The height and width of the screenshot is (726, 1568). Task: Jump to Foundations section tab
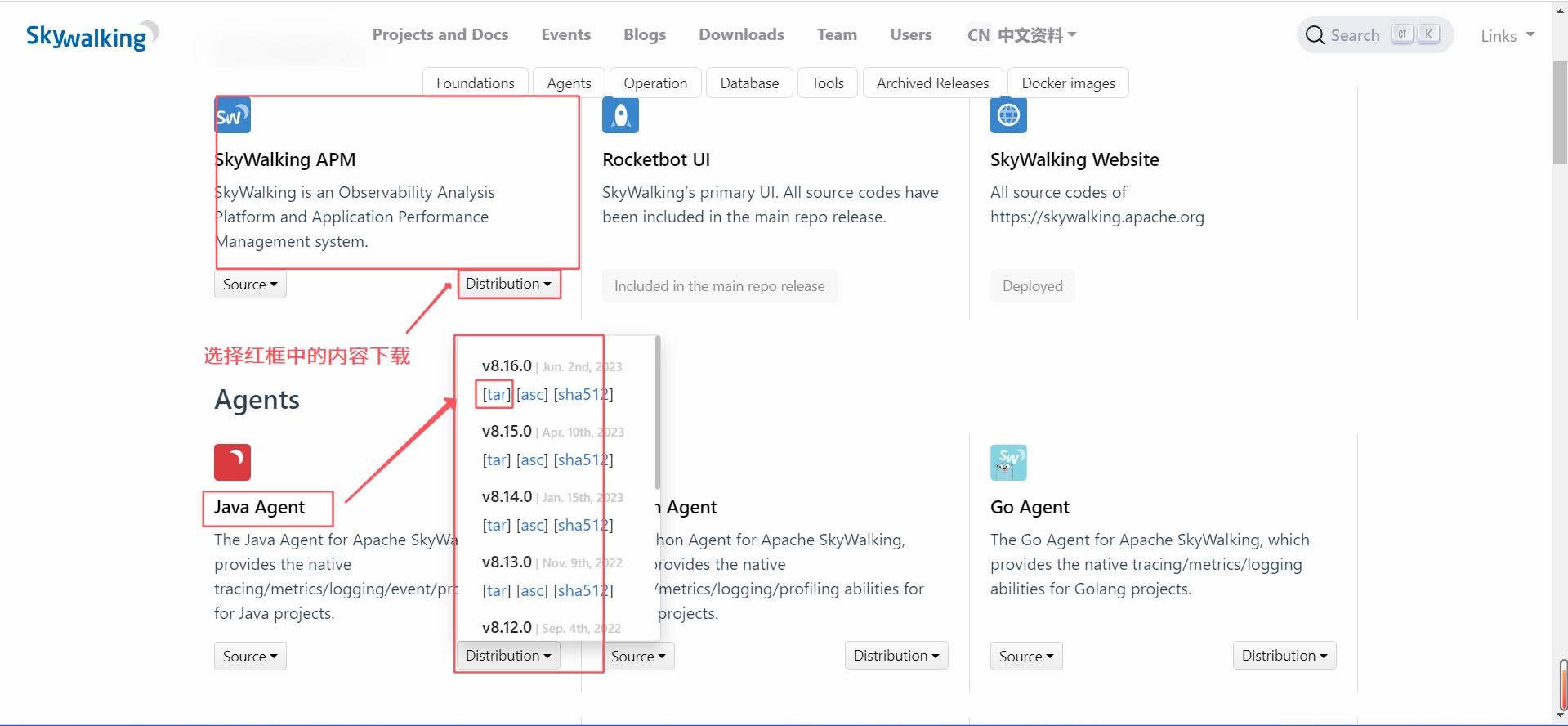(476, 83)
